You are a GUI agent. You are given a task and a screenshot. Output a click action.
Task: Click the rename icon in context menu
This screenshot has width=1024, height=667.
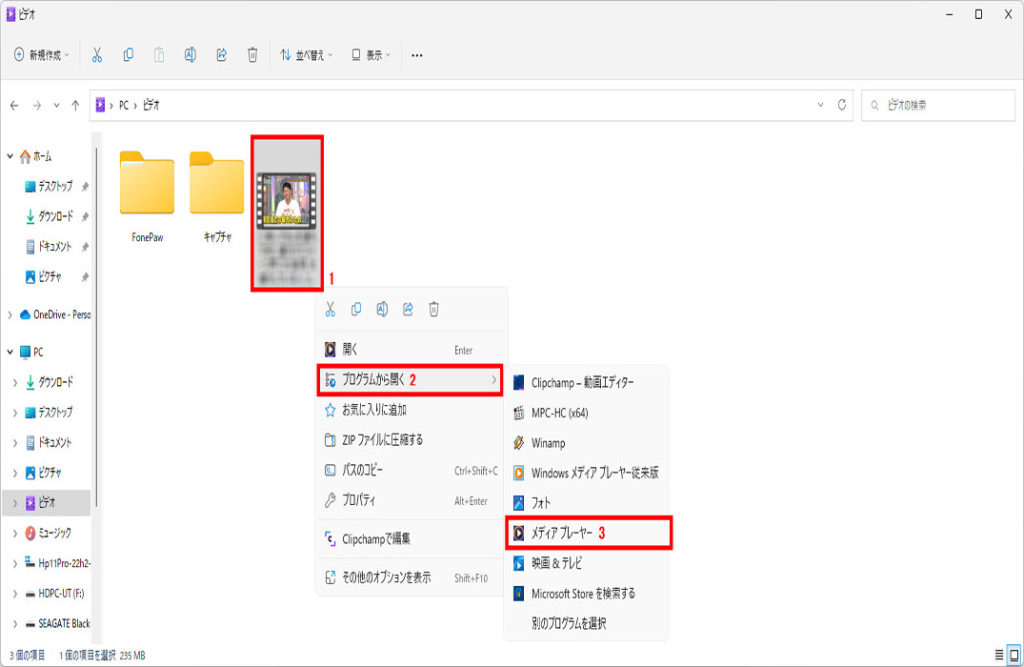tap(382, 310)
